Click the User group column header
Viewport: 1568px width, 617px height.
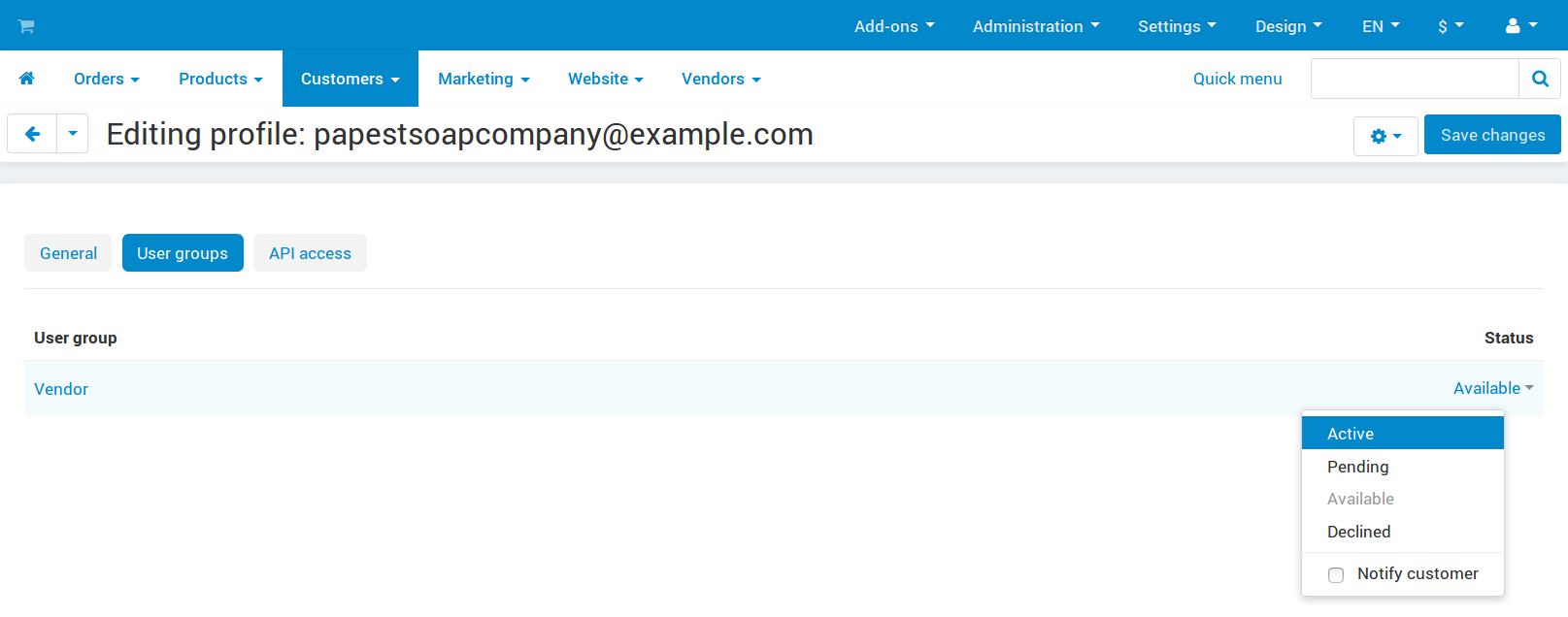click(x=76, y=338)
